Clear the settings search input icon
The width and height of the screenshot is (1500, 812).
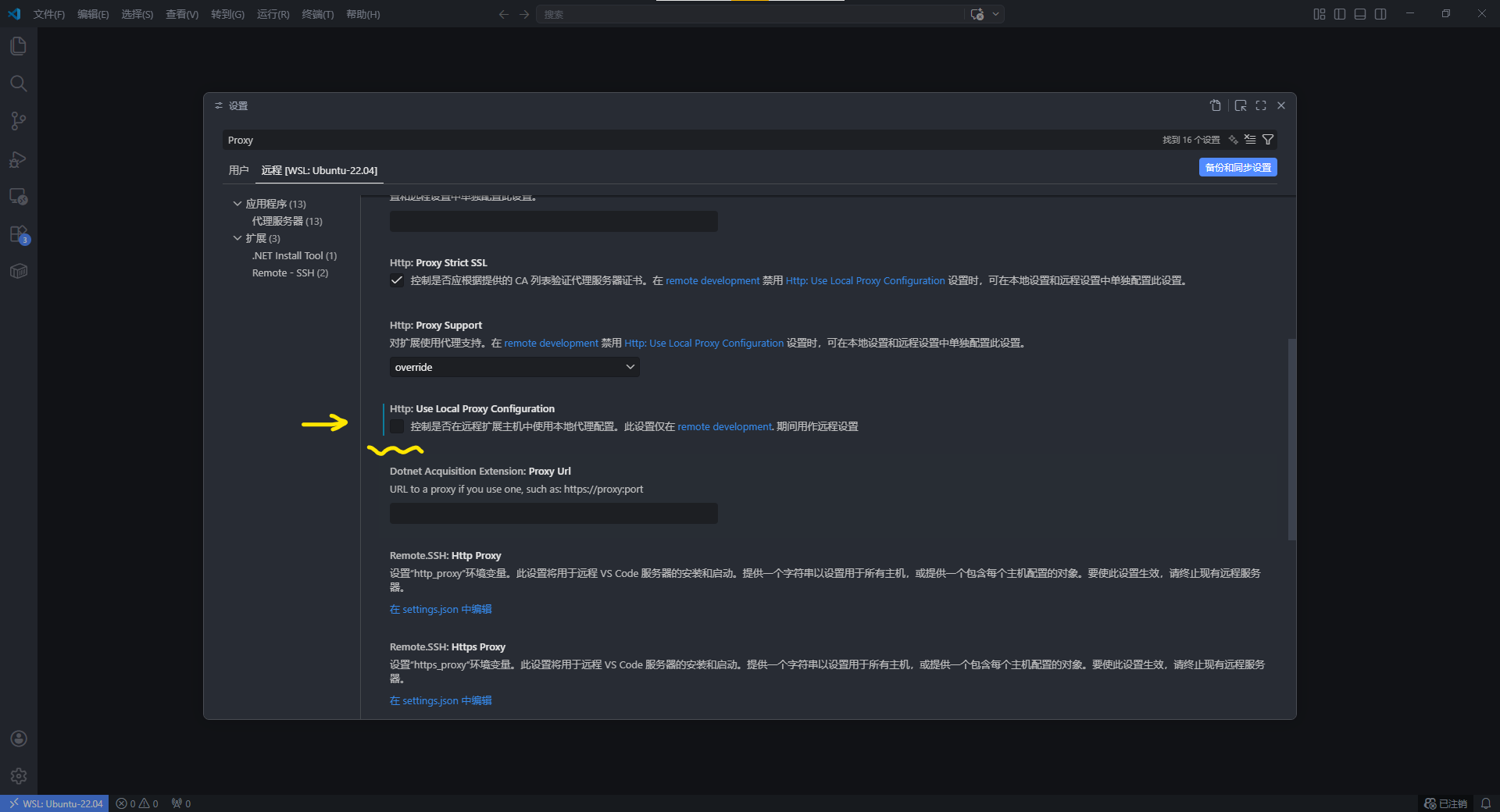point(1250,140)
